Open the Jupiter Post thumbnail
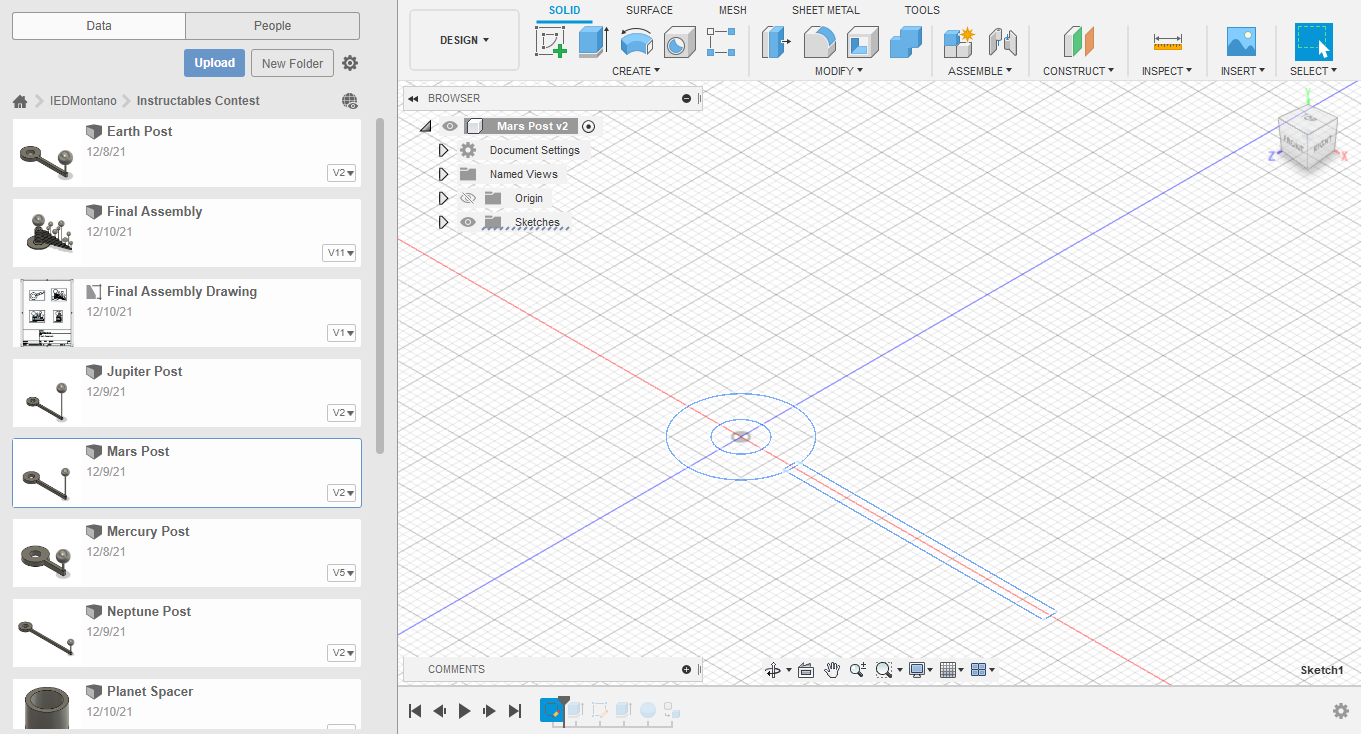1361x734 pixels. 47,395
